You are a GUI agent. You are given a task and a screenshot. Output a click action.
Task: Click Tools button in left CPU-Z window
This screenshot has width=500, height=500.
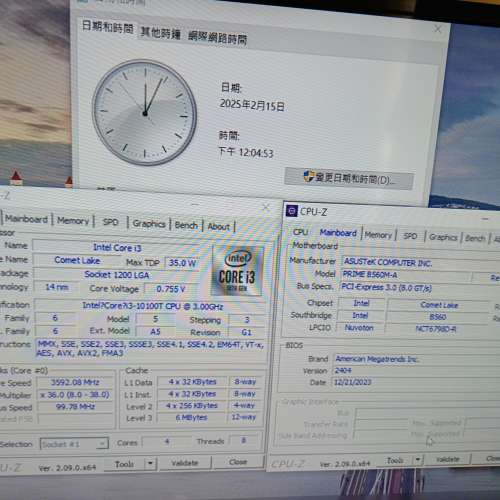coord(124,463)
